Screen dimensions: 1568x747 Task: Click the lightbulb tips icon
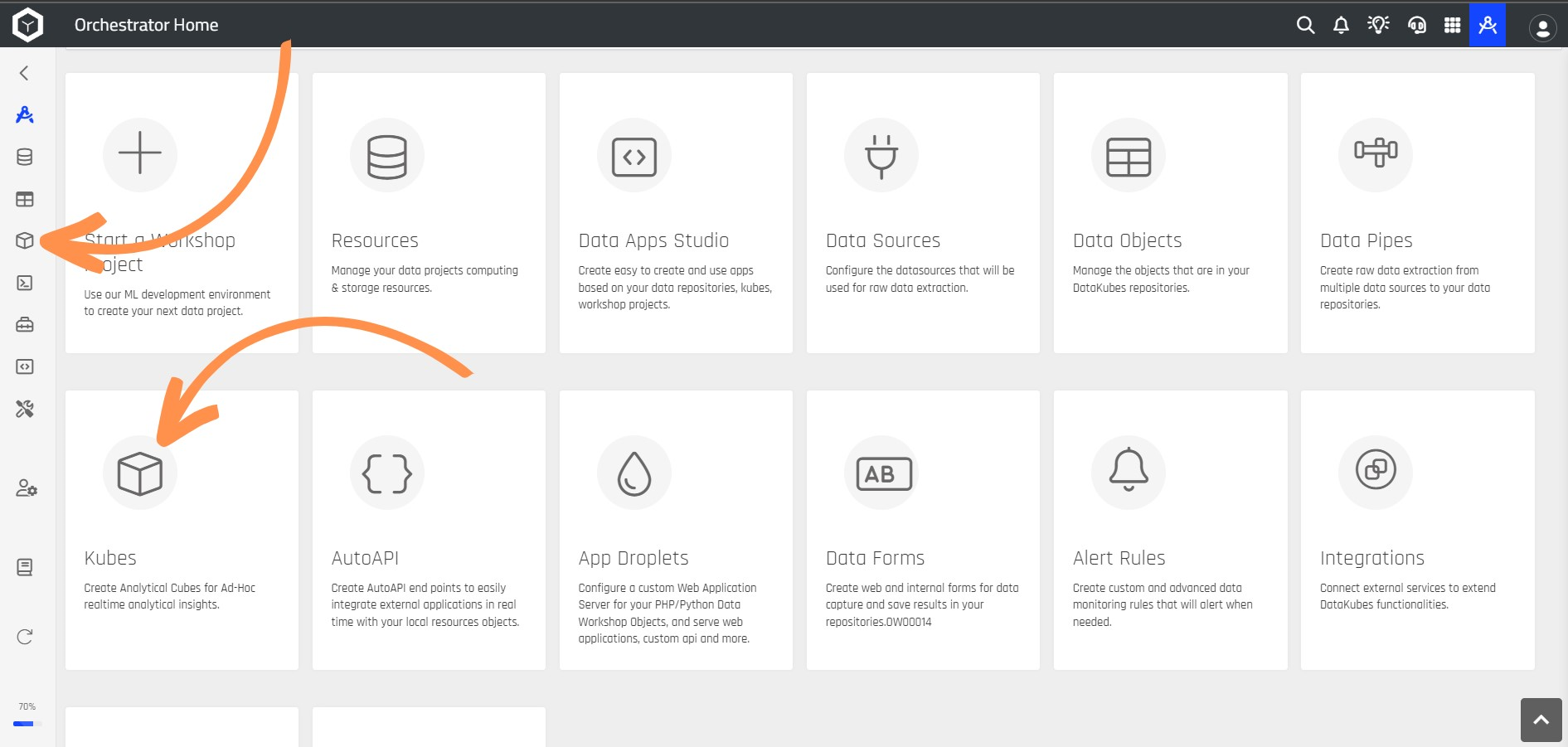(x=1378, y=25)
